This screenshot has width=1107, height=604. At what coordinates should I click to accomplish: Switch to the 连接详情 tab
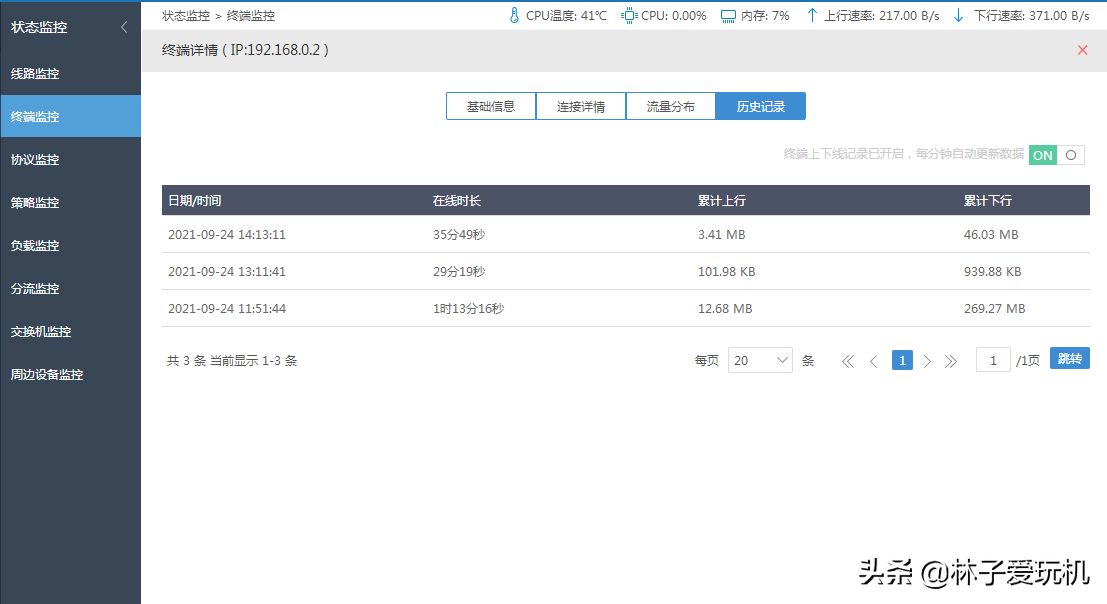coord(580,107)
